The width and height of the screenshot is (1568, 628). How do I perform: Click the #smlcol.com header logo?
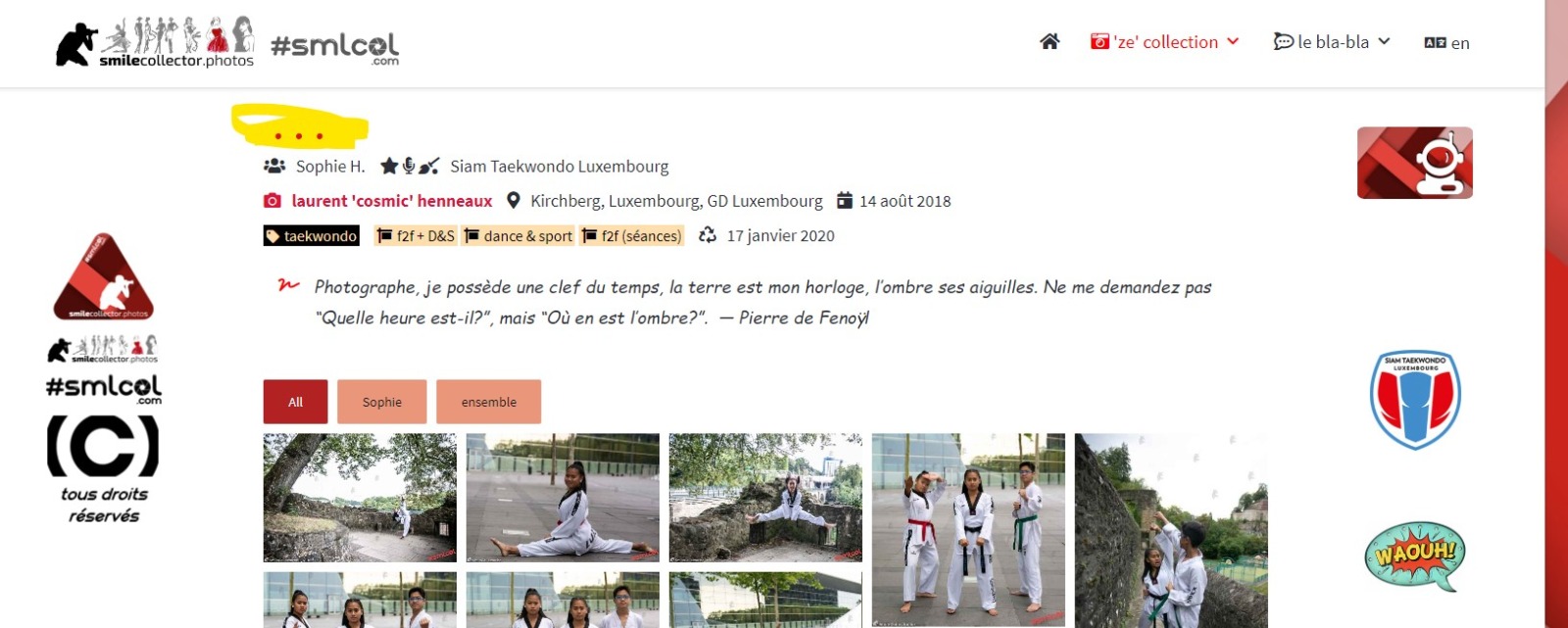click(334, 47)
